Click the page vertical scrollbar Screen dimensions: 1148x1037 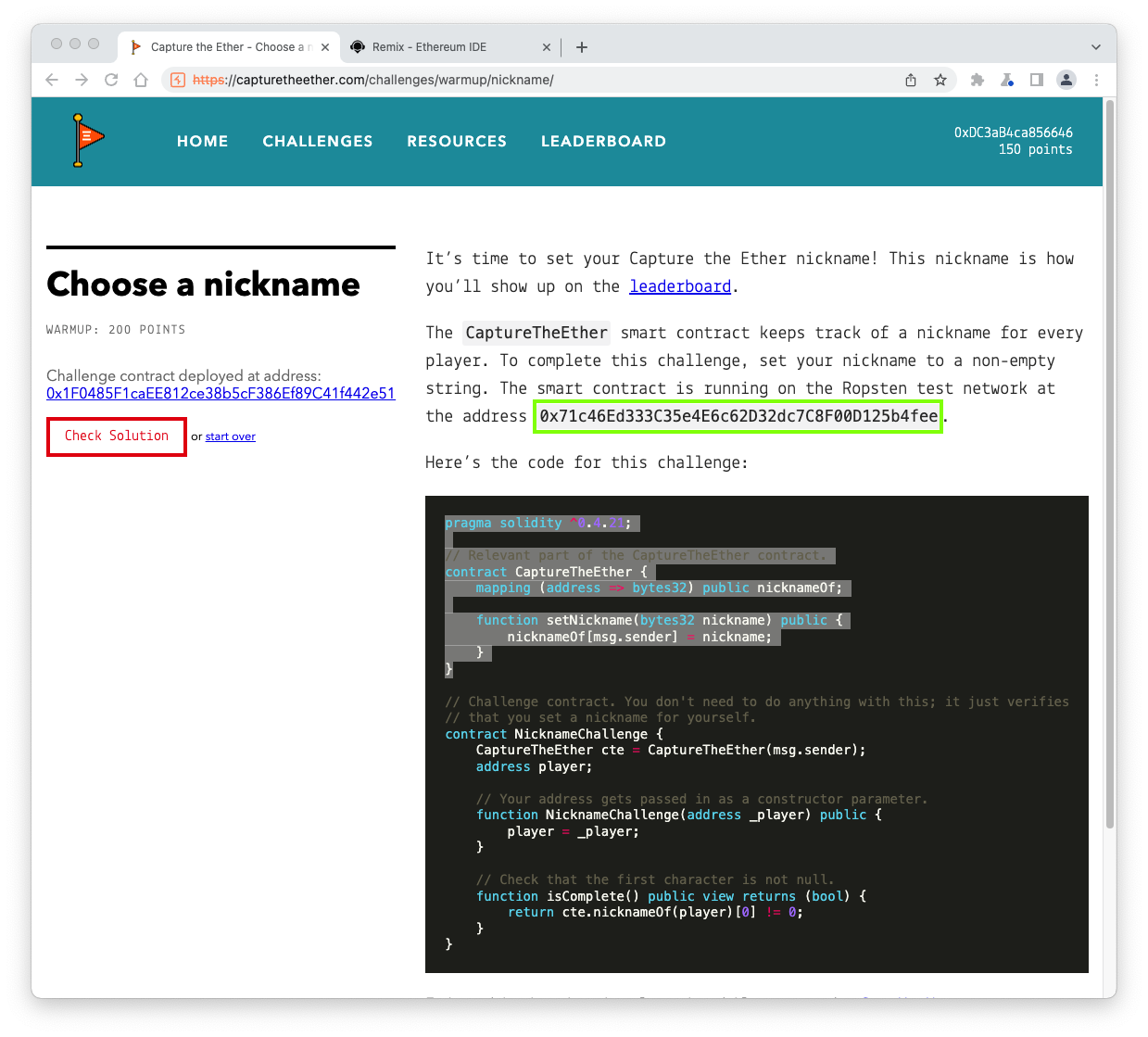[1109, 463]
